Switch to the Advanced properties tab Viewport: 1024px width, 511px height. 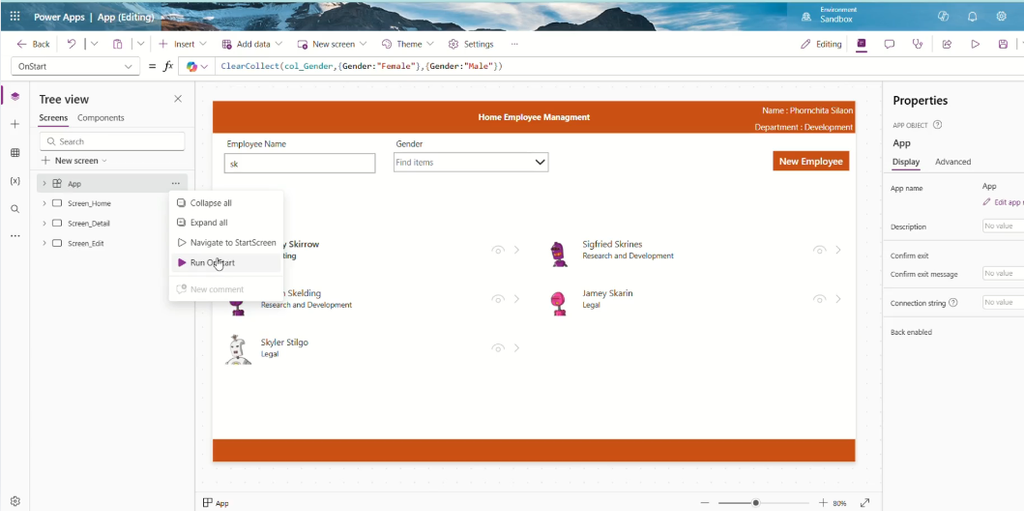pyautogui.click(x=953, y=161)
